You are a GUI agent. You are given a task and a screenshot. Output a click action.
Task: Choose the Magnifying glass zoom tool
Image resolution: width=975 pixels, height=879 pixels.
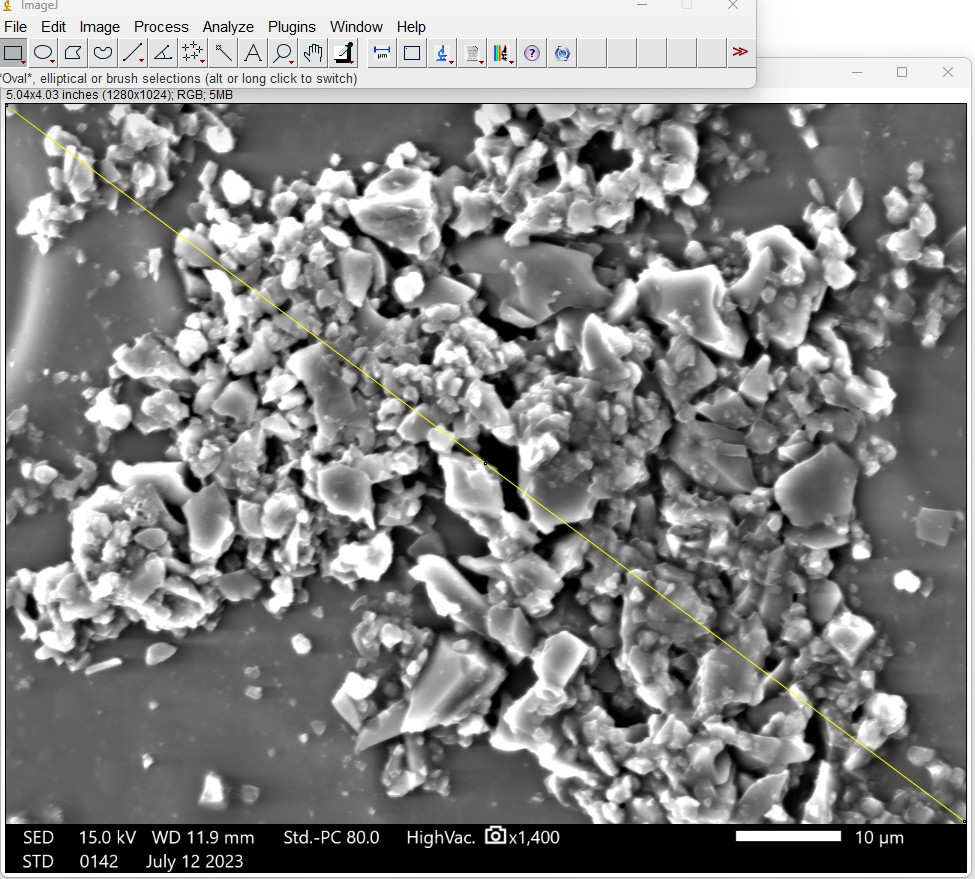(282, 53)
